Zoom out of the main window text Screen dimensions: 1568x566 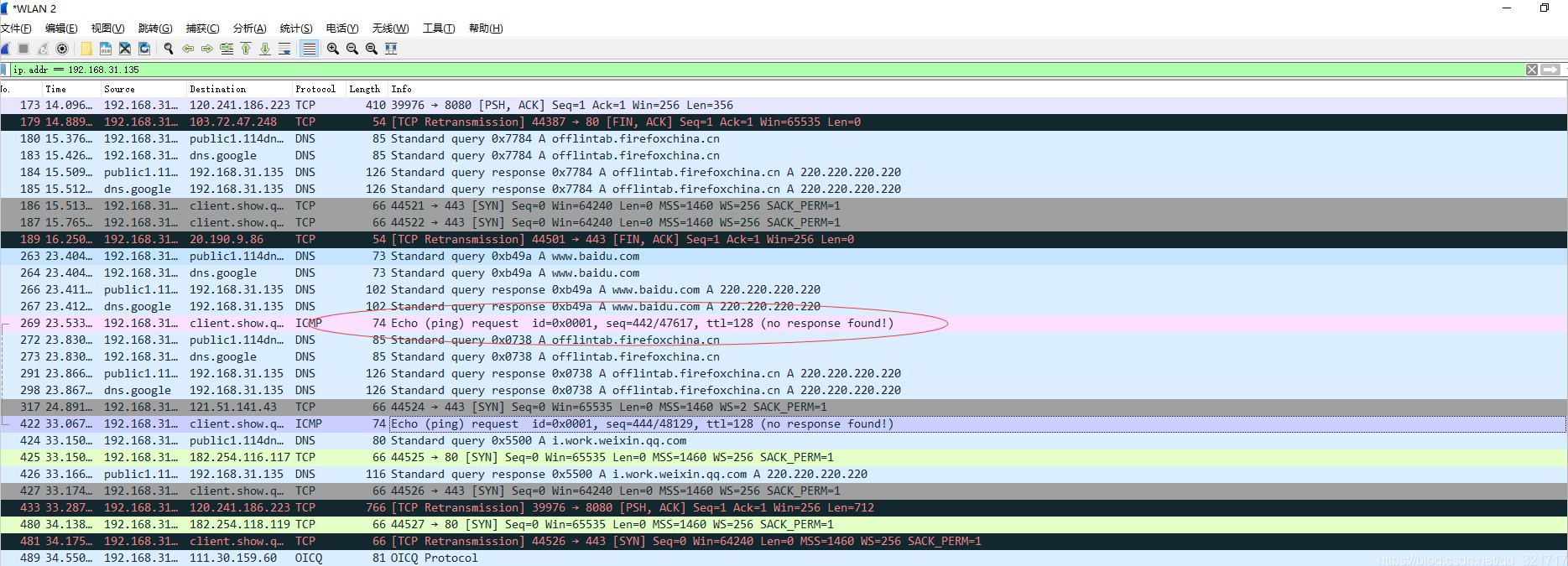click(352, 49)
